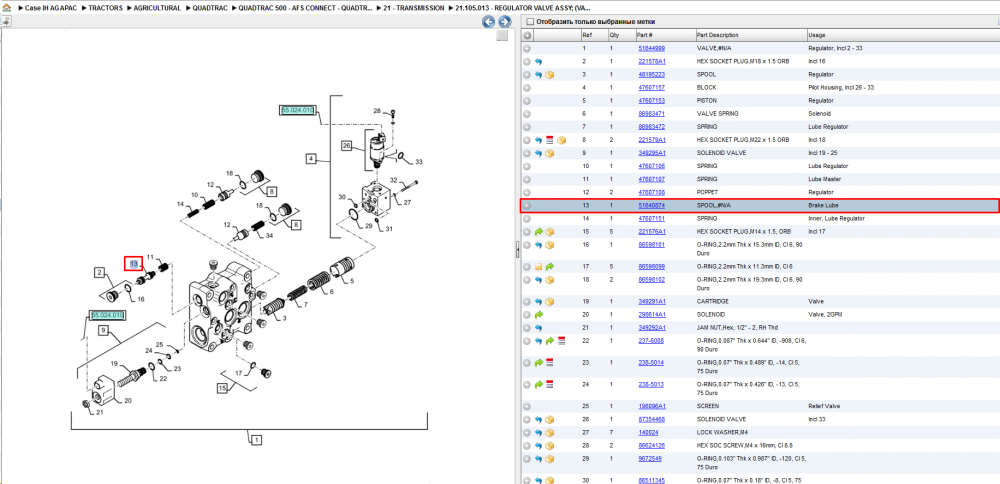Screen dimensions: 1000x484
Task: Click package box icon in ref 26 row
Action: coord(549,419)
